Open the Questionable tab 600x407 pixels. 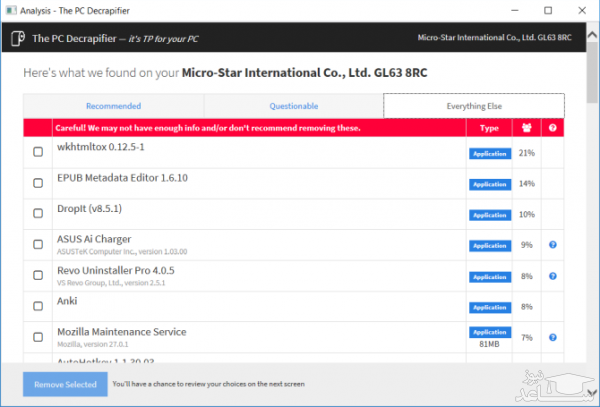point(293,106)
